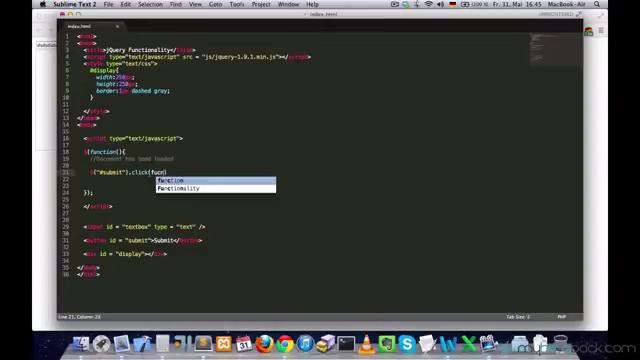Image resolution: width=640 pixels, height=360 pixels.
Task: Click the 'dashed gray' text on line 9
Action: tap(150, 91)
